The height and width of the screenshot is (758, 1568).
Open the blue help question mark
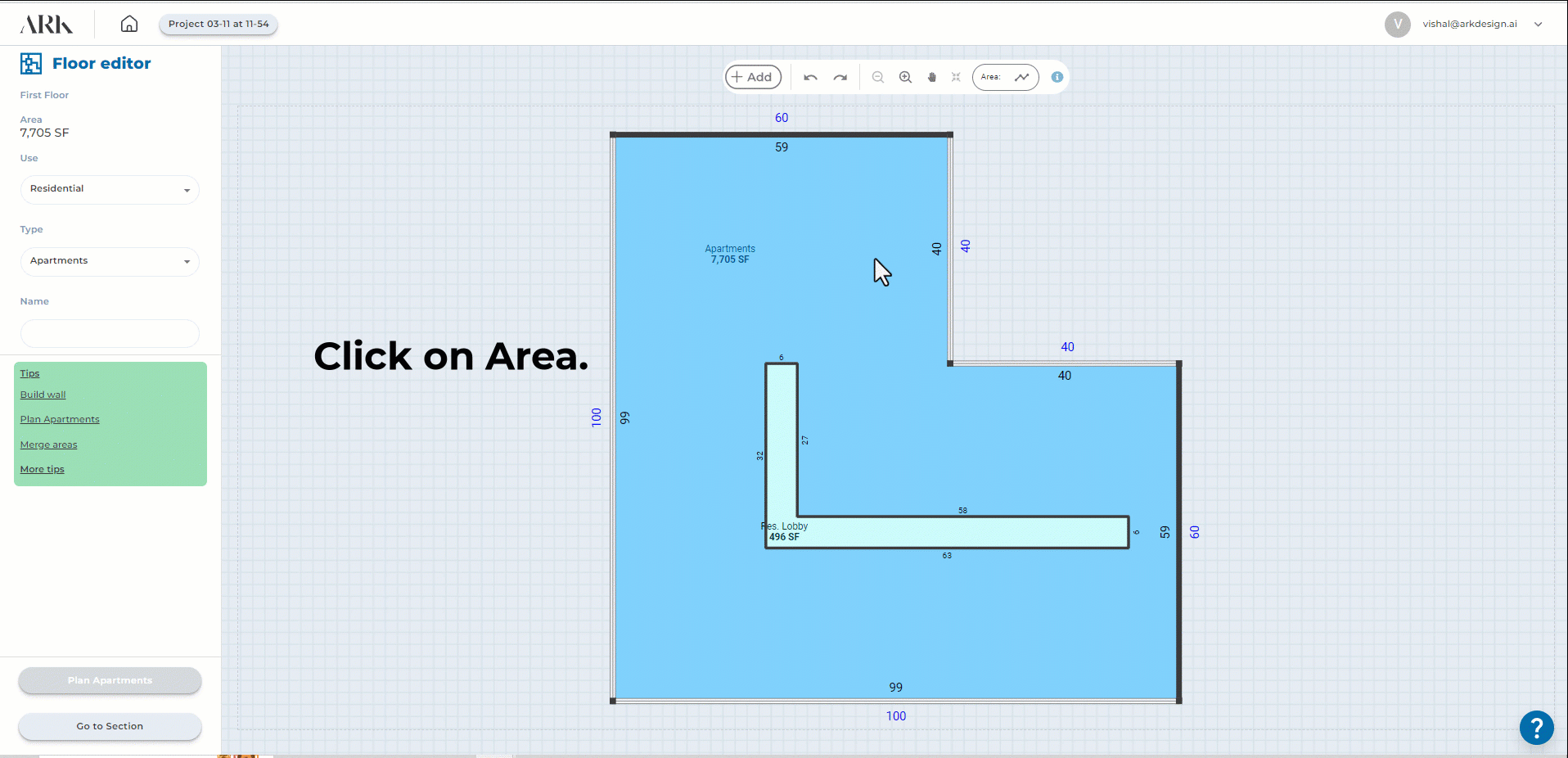click(1536, 727)
